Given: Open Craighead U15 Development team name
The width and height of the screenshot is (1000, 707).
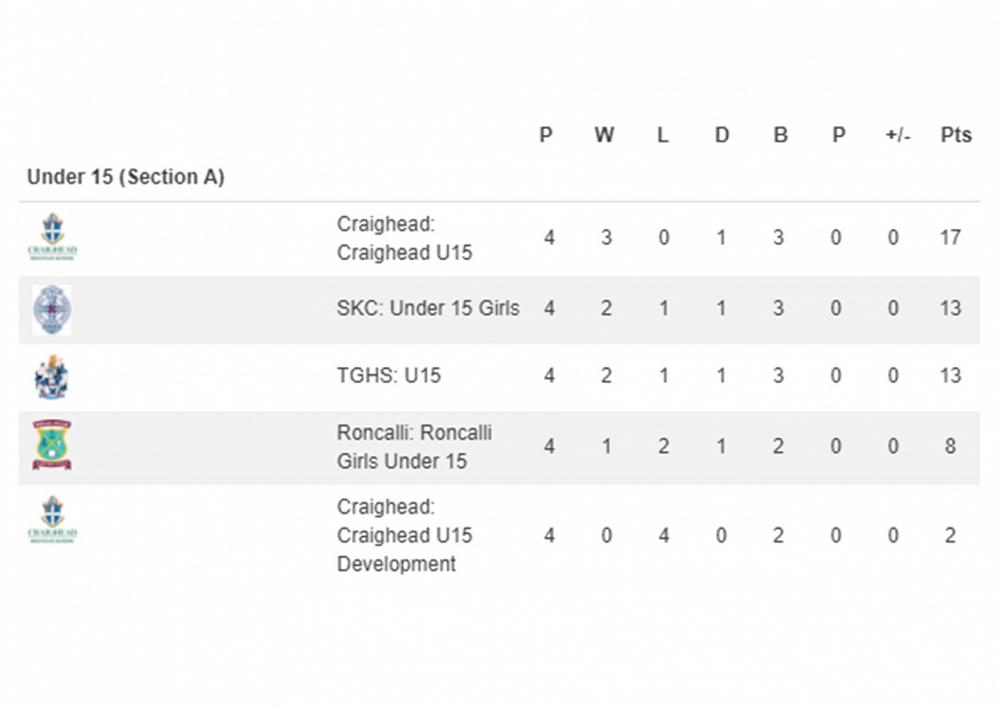Looking at the screenshot, I should click(x=404, y=535).
